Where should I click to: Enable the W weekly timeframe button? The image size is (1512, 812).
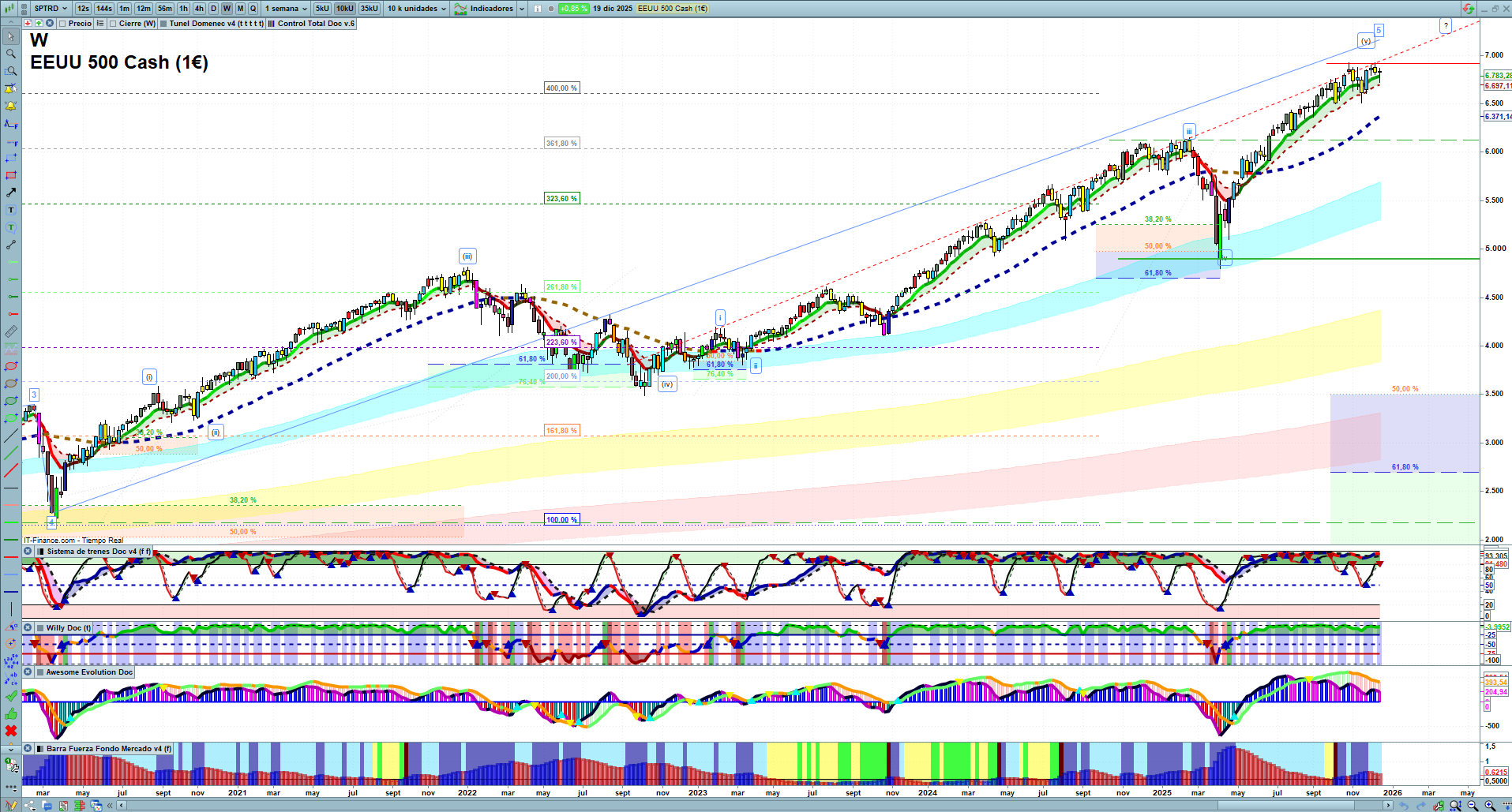227,9
